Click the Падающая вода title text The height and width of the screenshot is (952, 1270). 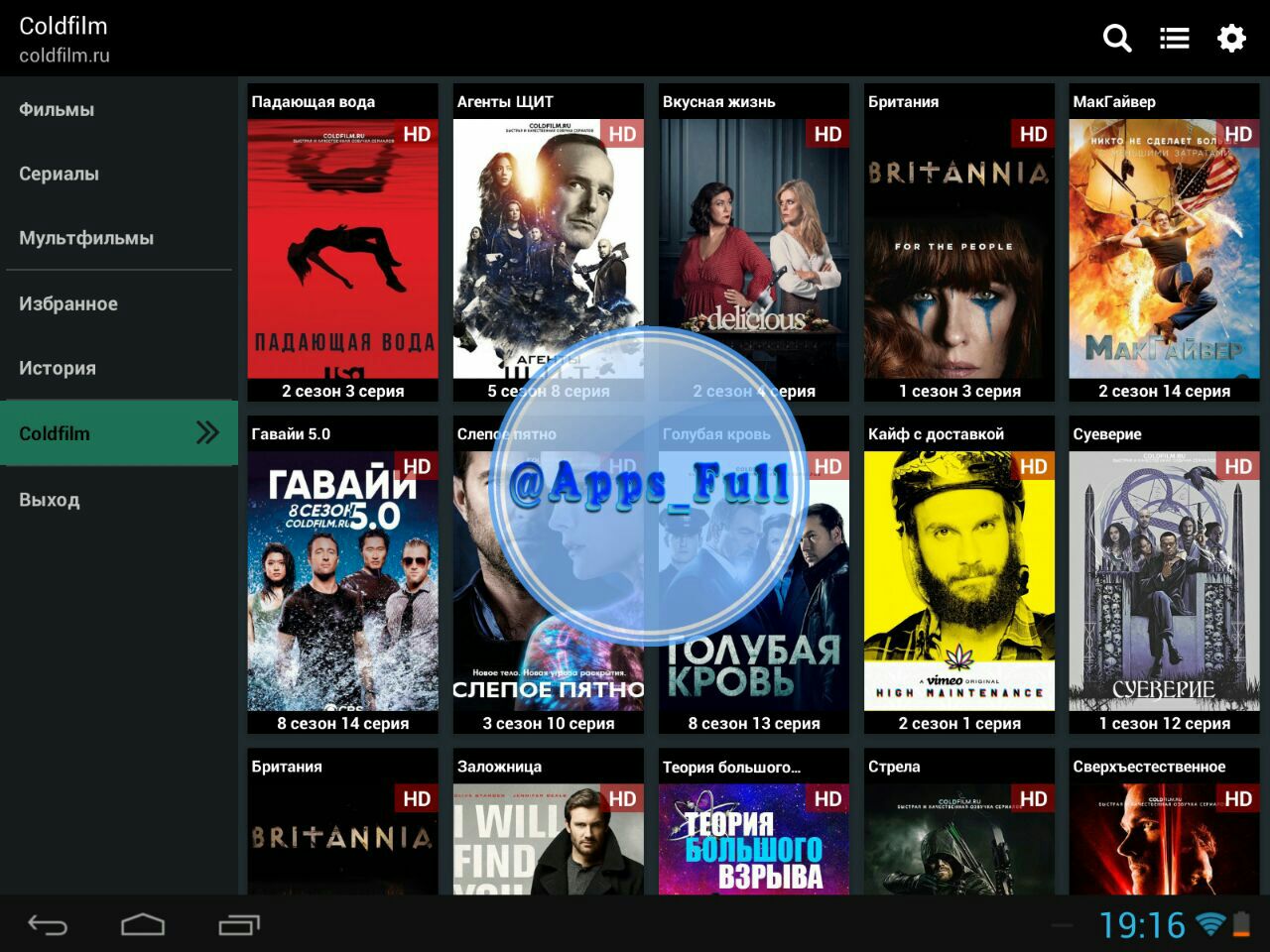pos(313,101)
